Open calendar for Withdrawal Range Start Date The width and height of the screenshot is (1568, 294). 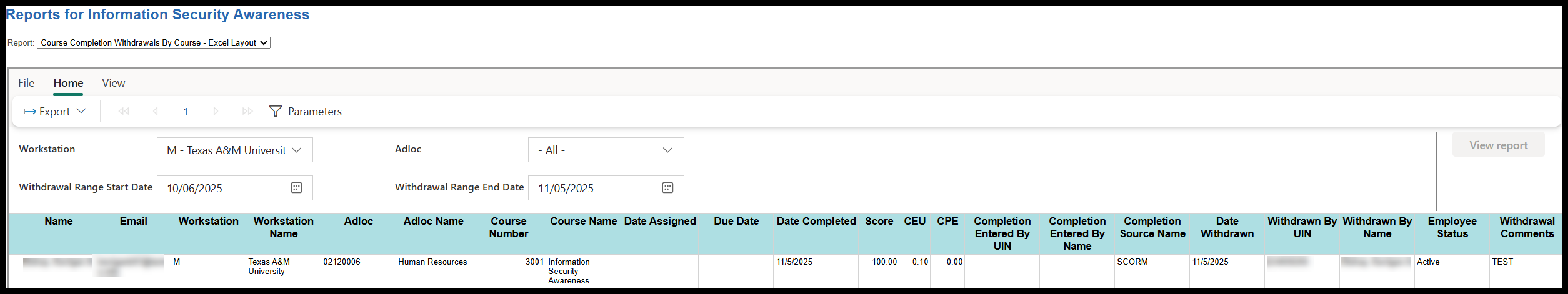(x=296, y=188)
